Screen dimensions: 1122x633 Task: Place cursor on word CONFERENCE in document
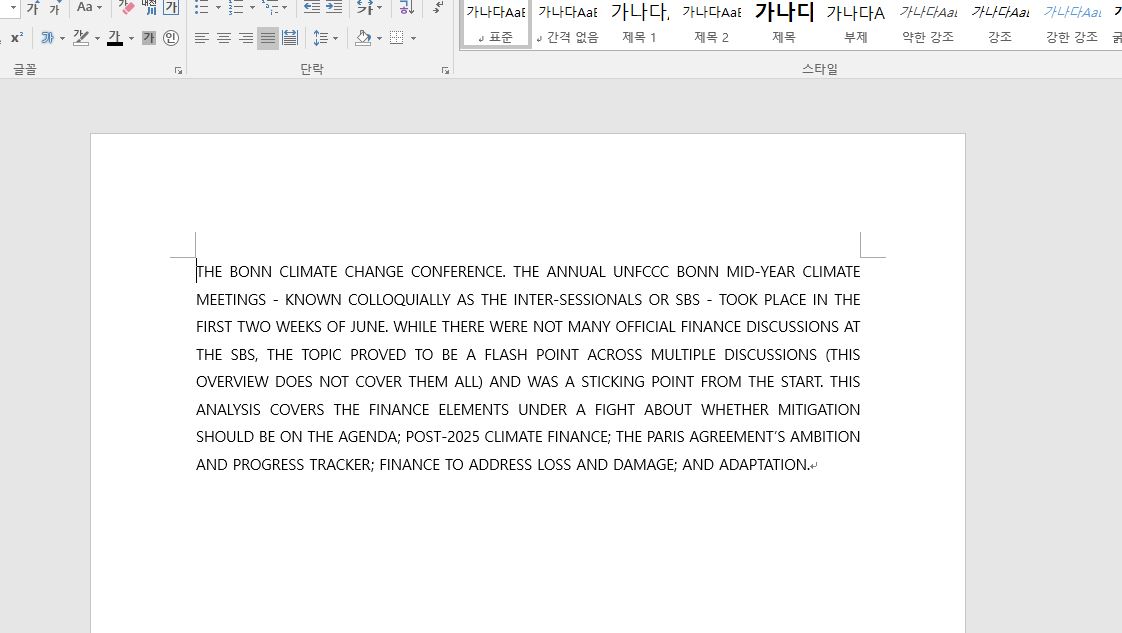click(458, 272)
